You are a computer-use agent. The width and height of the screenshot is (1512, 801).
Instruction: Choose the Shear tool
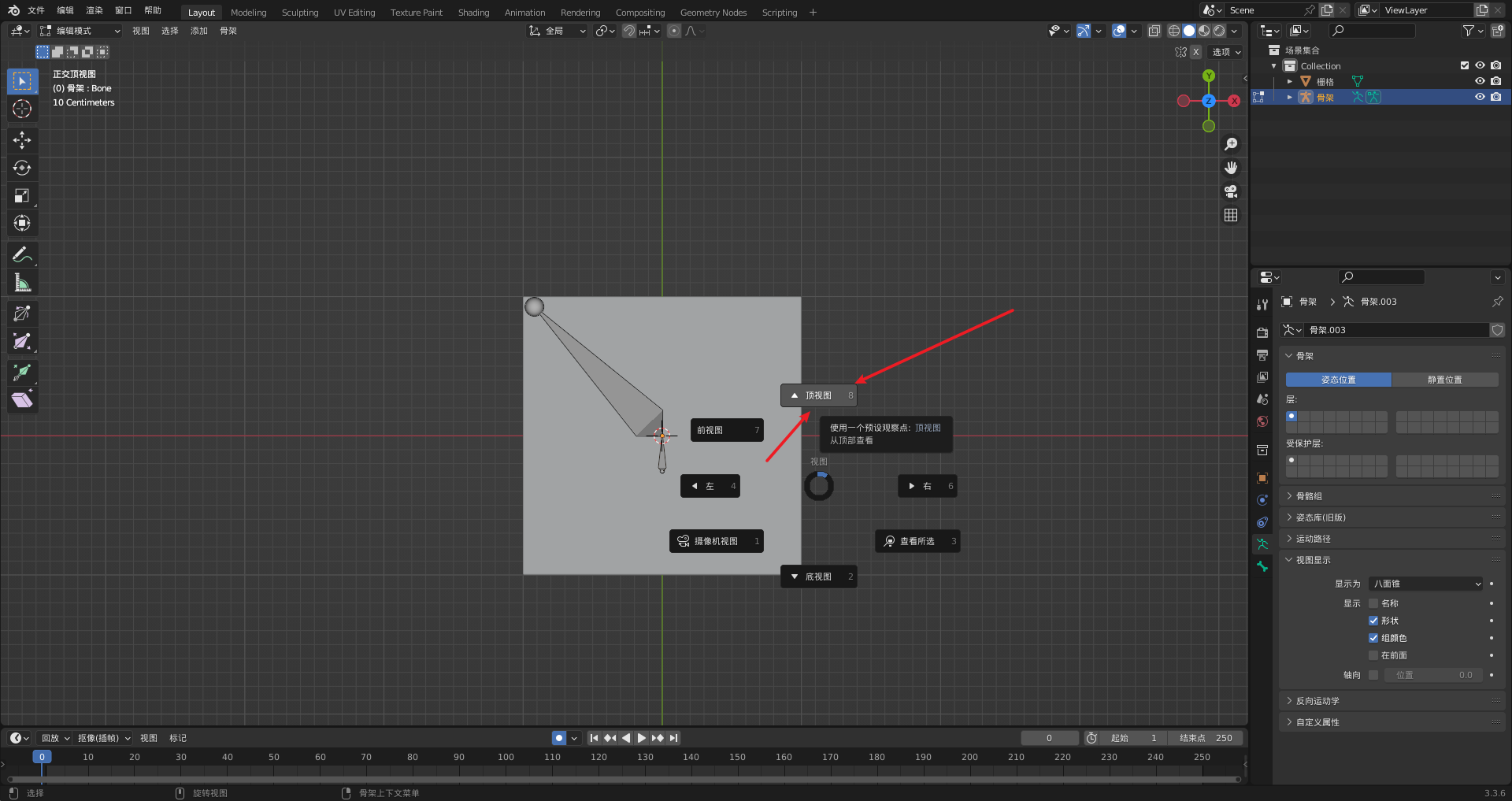(22, 400)
